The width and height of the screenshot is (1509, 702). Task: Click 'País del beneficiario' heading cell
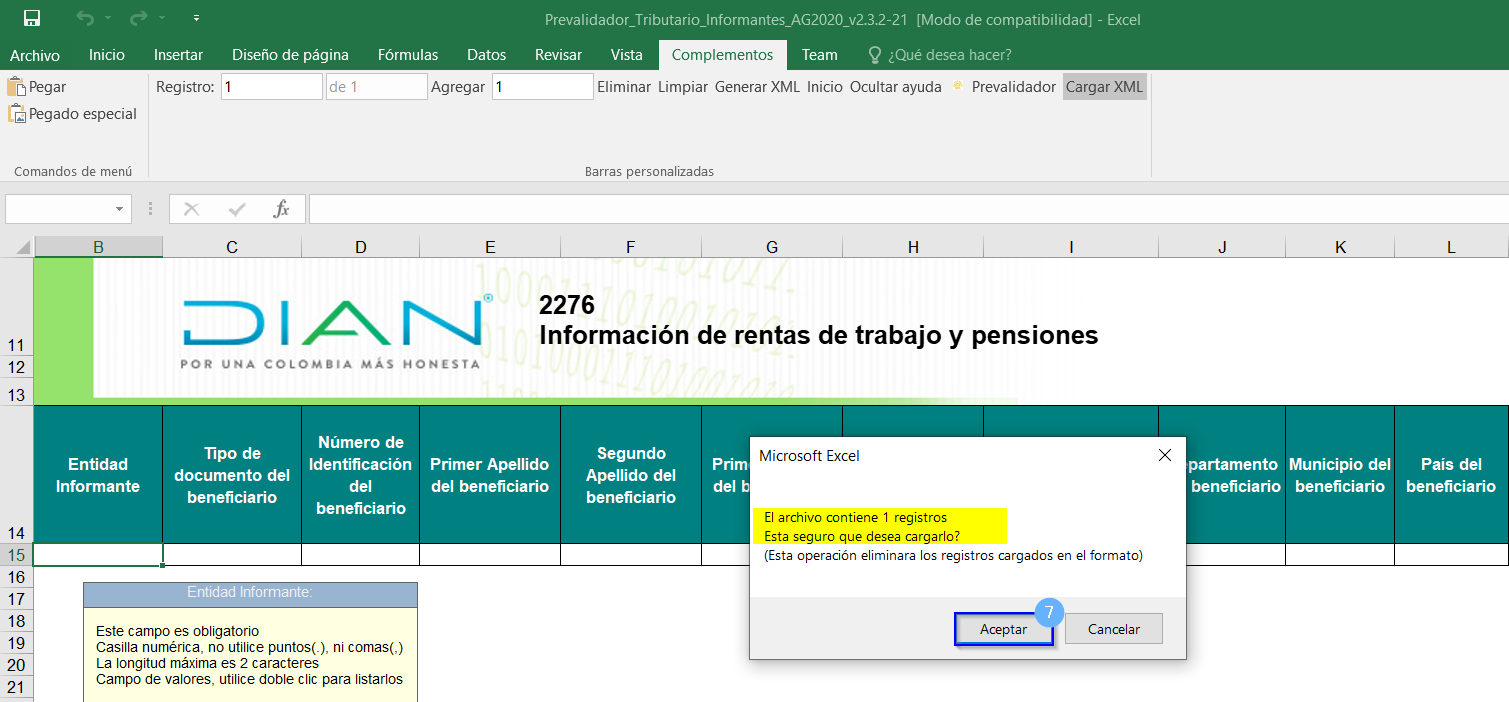[1451, 475]
